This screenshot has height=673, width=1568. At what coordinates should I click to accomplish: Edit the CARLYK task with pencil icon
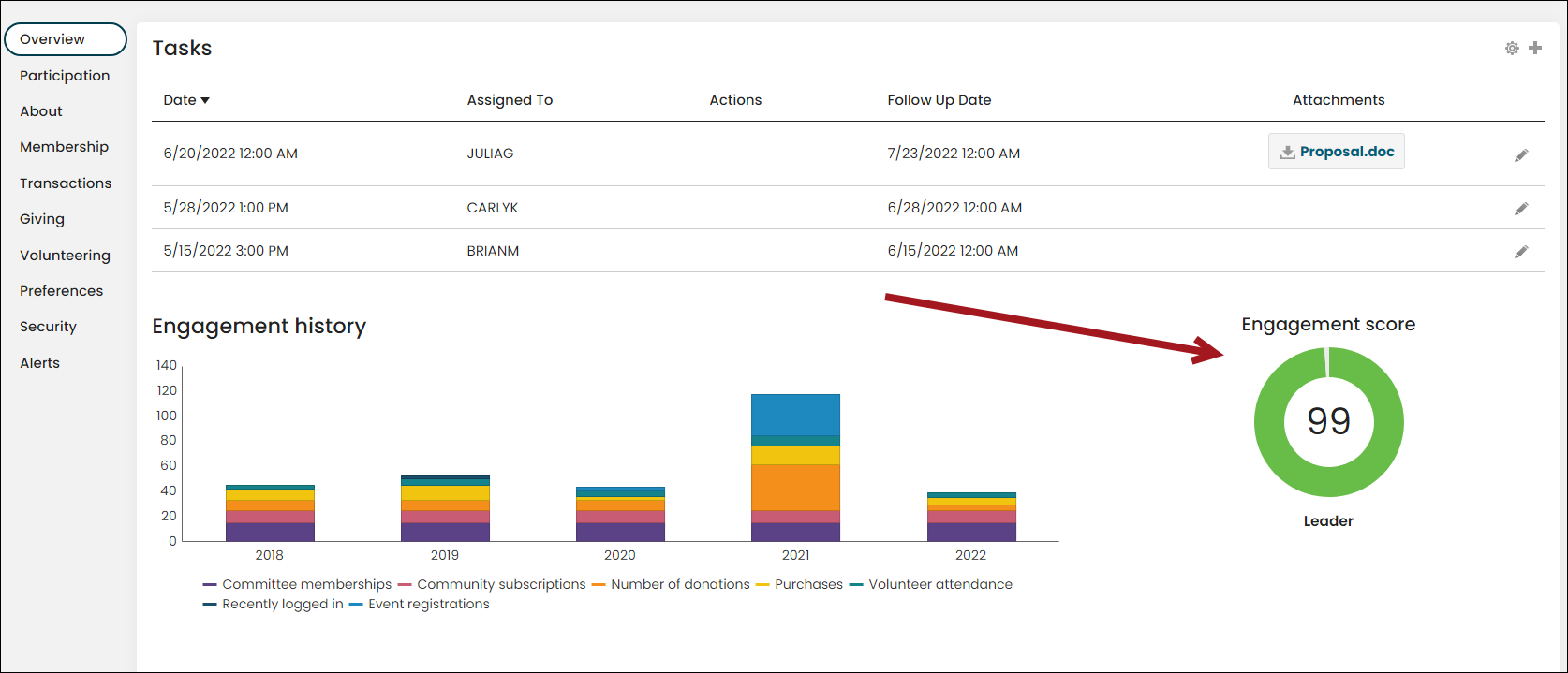coord(1521,209)
